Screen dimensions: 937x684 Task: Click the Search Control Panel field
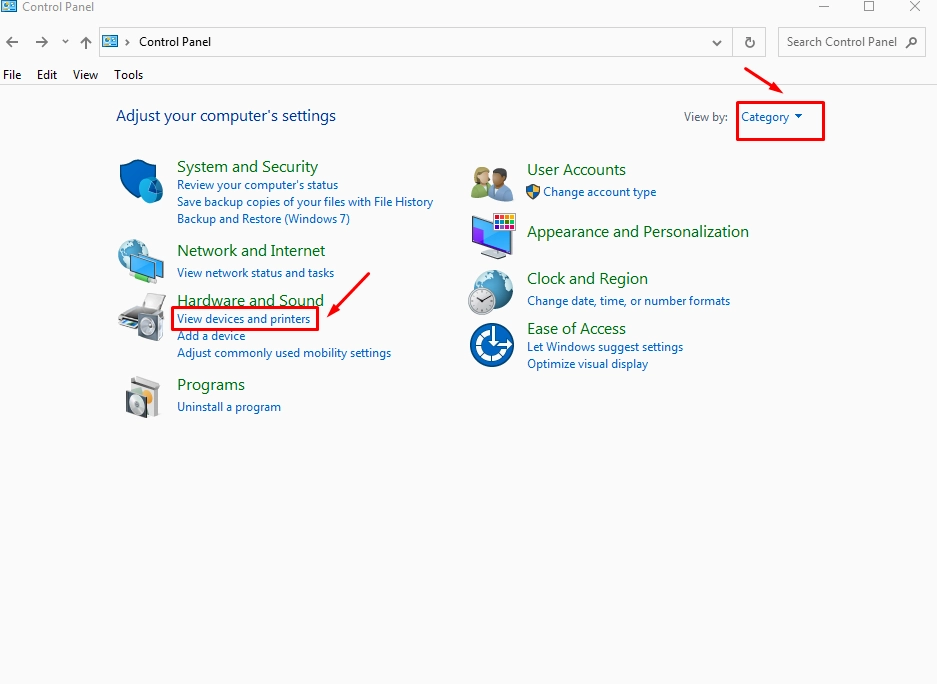click(842, 42)
